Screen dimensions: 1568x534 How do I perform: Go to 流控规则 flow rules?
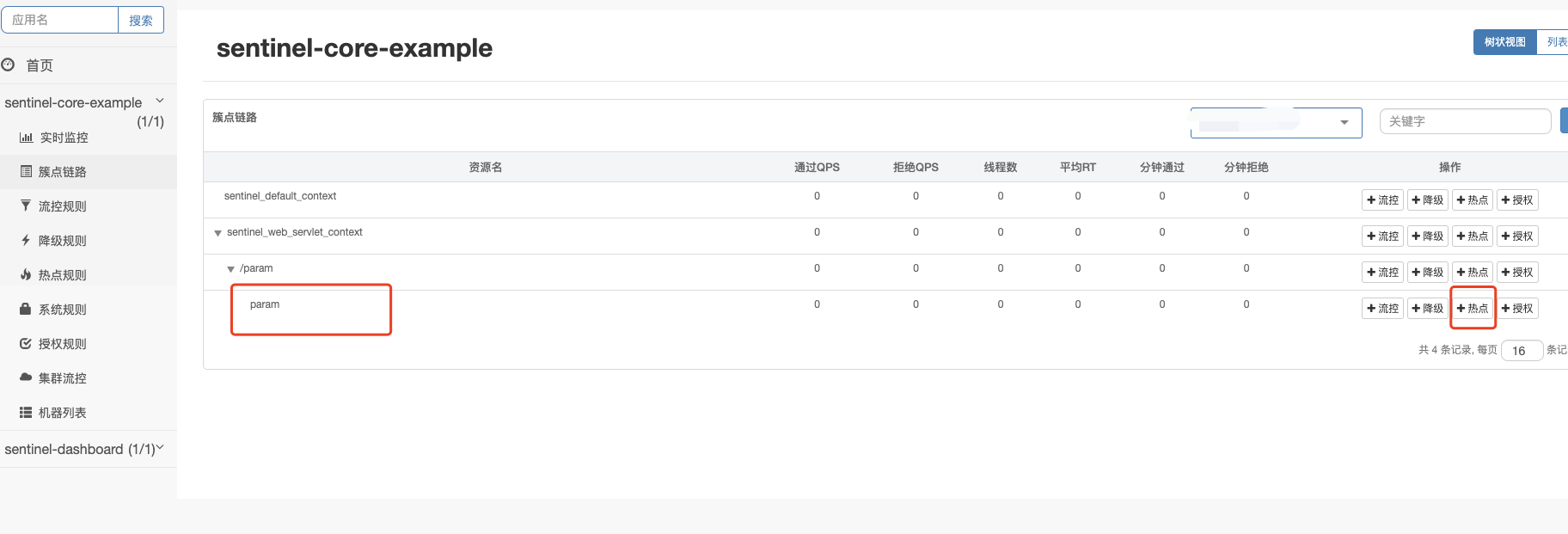click(63, 206)
